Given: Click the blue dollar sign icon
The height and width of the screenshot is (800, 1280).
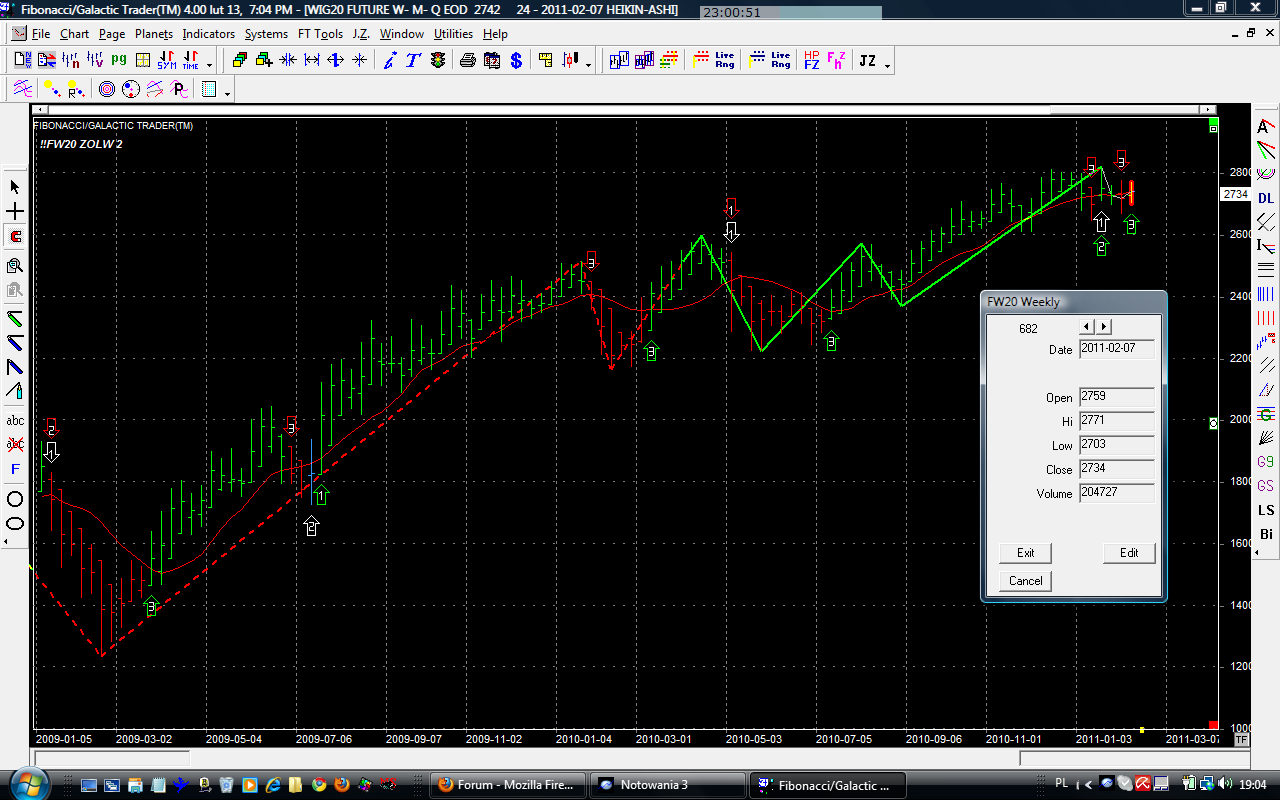Looking at the screenshot, I should (516, 61).
